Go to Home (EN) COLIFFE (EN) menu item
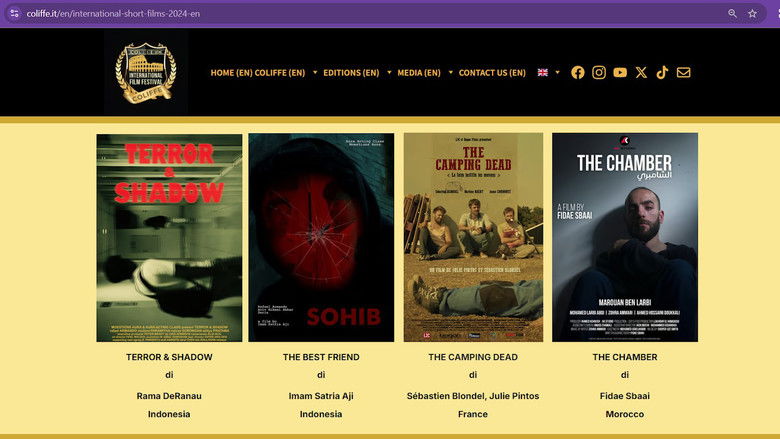The height and width of the screenshot is (439, 780). [257, 72]
